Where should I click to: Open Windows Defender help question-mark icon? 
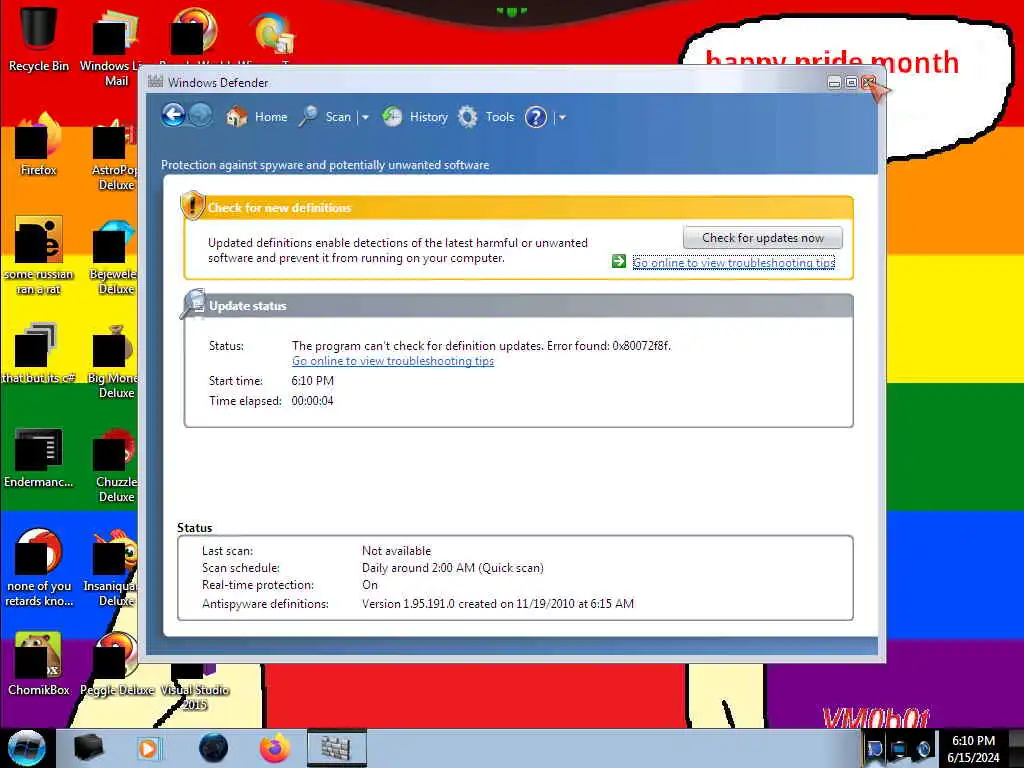point(536,117)
